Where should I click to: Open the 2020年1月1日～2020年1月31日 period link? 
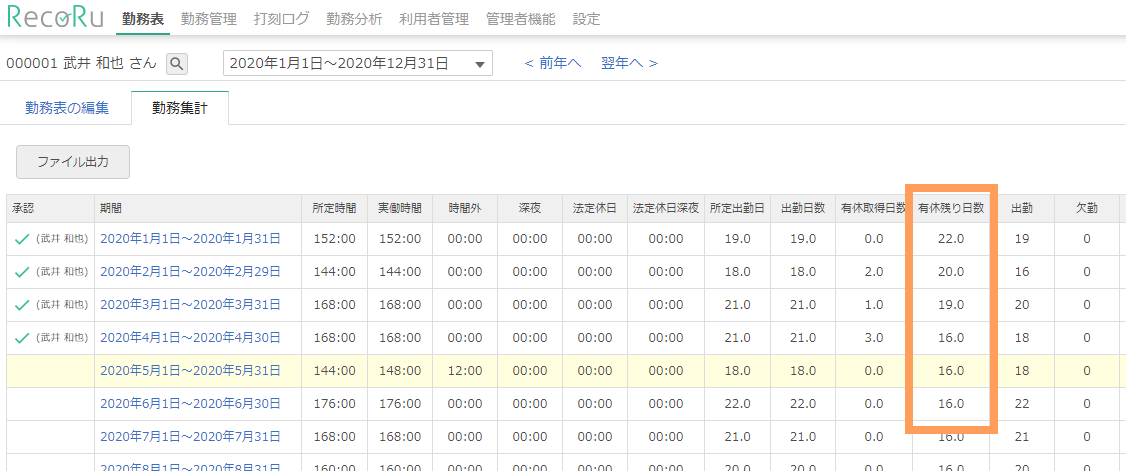click(190, 239)
